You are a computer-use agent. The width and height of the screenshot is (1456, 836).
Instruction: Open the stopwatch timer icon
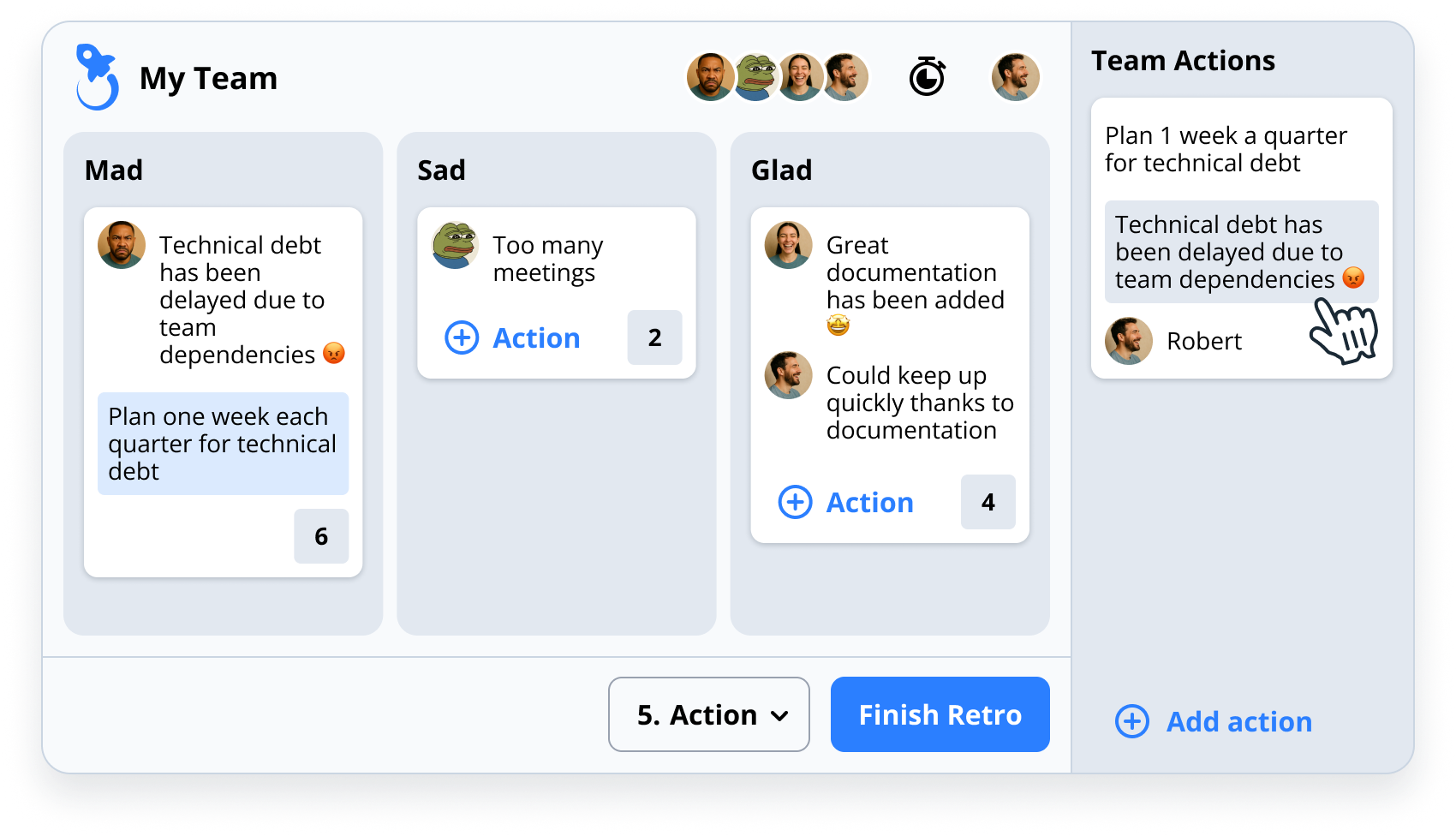(x=928, y=76)
